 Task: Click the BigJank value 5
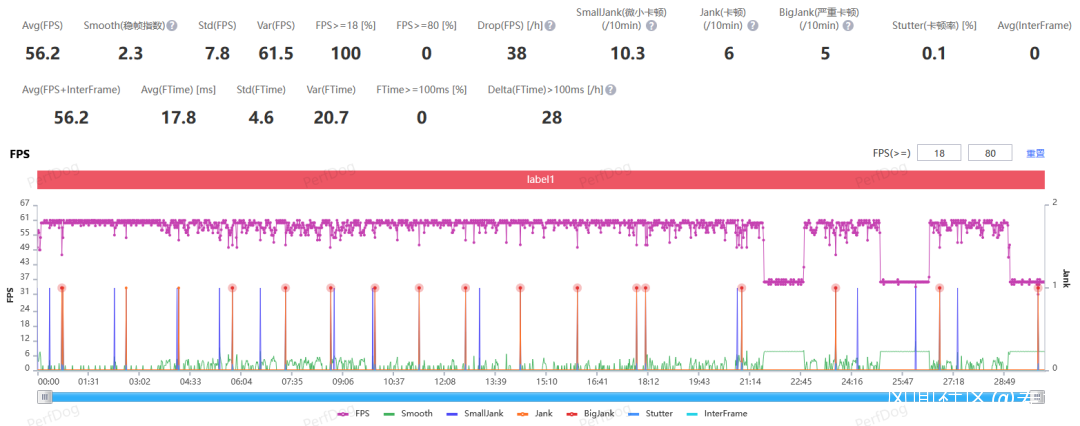click(824, 54)
